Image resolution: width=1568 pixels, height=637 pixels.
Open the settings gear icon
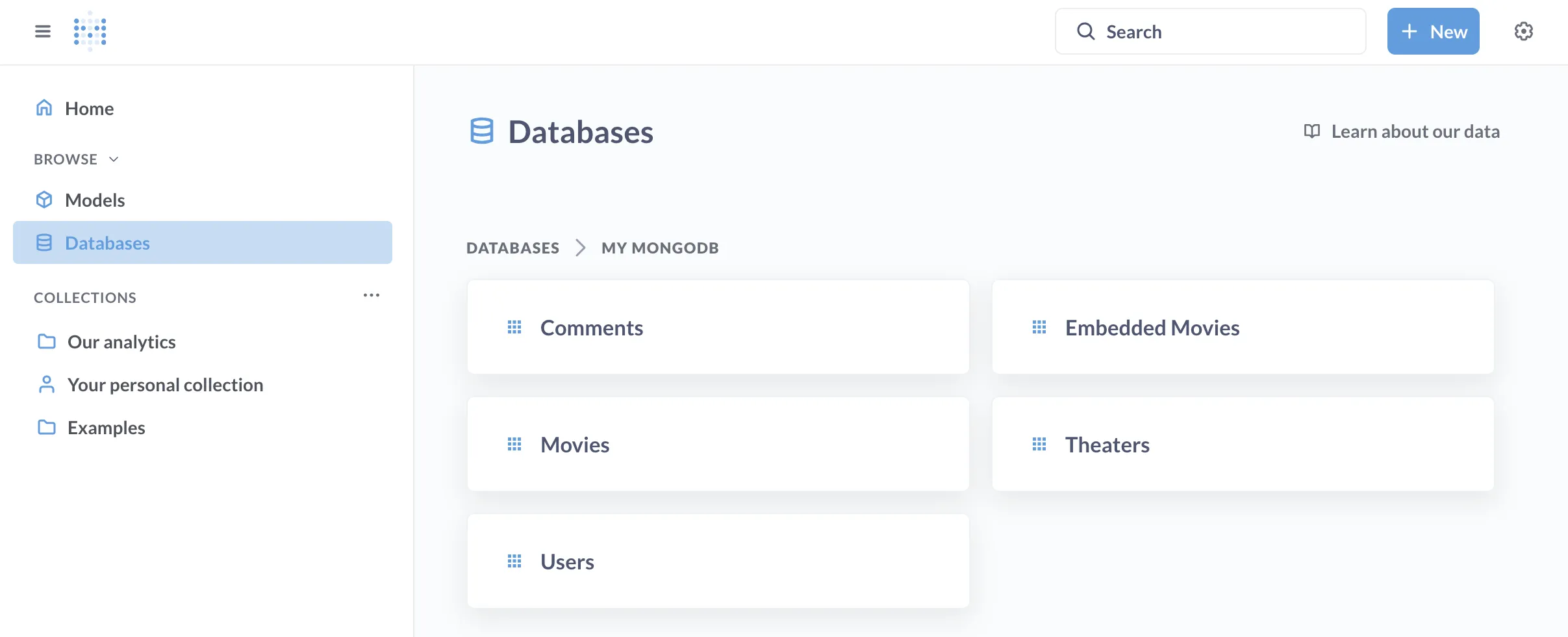click(1523, 31)
